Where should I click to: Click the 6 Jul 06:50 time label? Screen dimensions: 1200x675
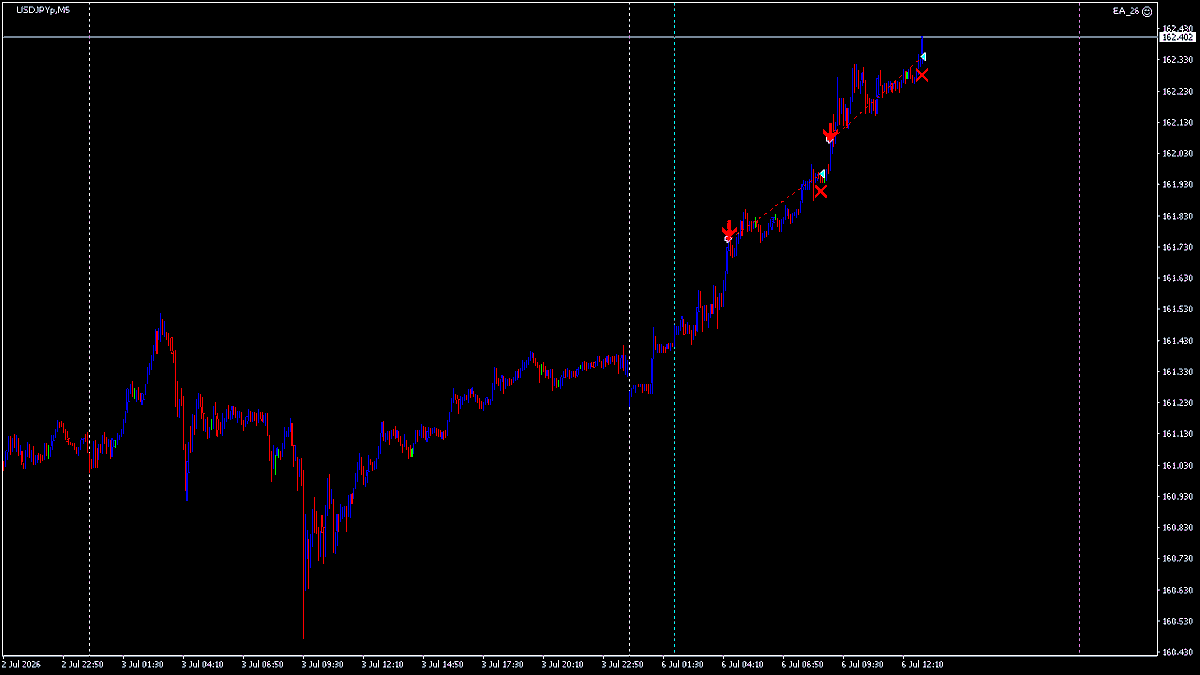[804, 664]
